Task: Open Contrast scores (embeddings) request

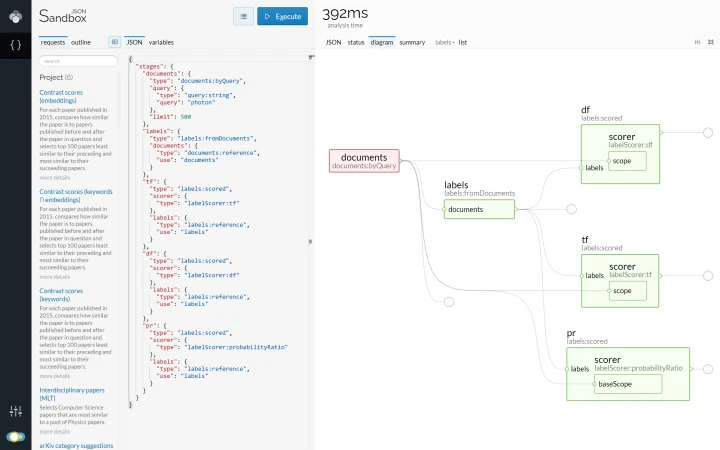Action: click(x=61, y=96)
